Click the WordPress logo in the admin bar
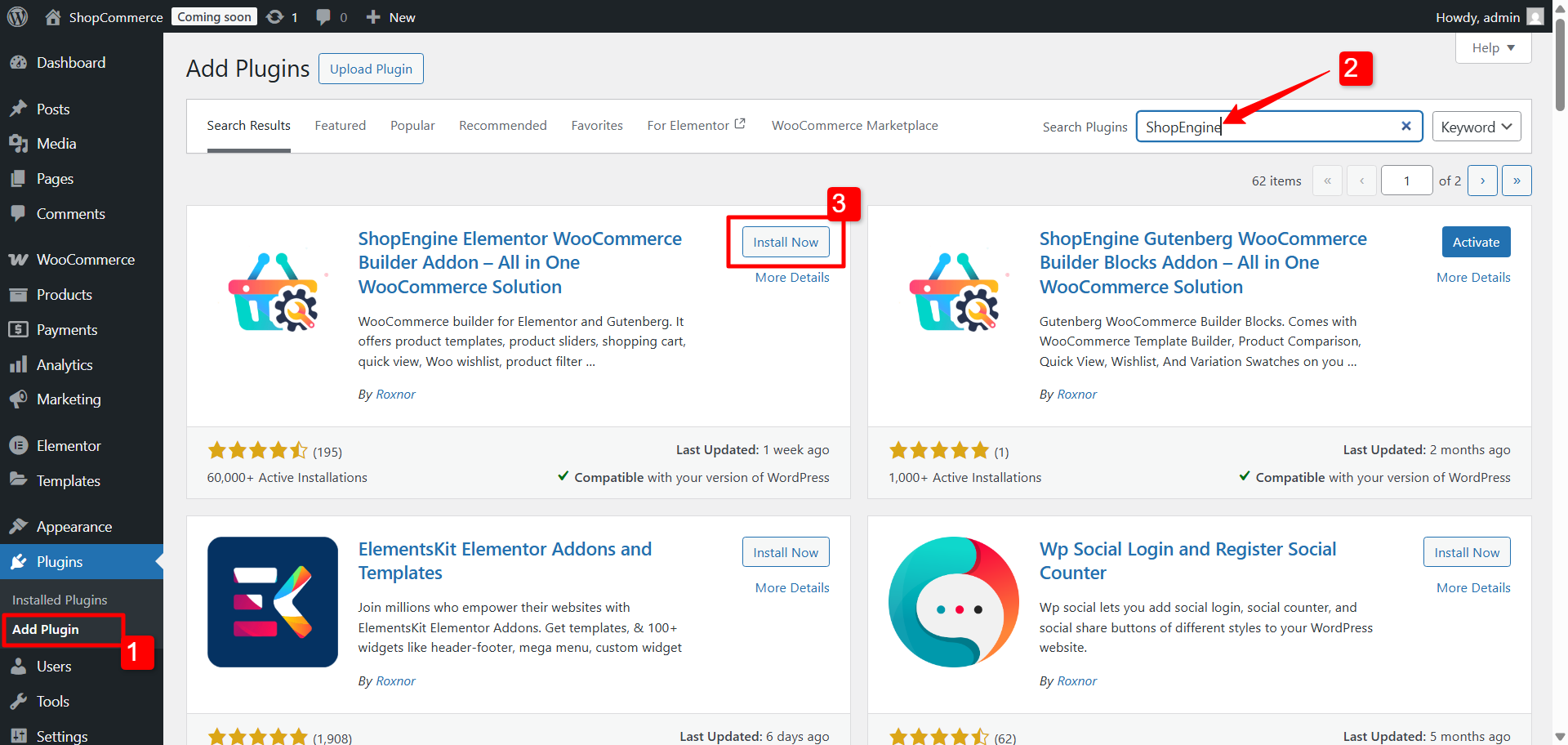This screenshot has height=745, width=1568. 17,16
